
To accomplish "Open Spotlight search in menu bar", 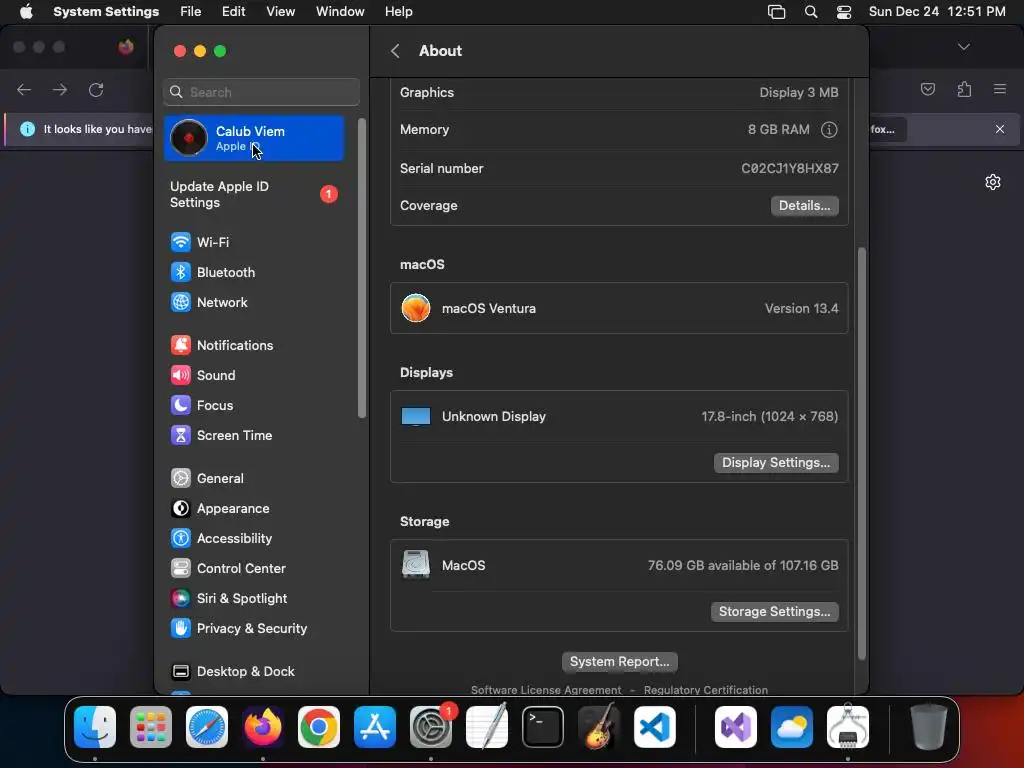I will click(810, 12).
